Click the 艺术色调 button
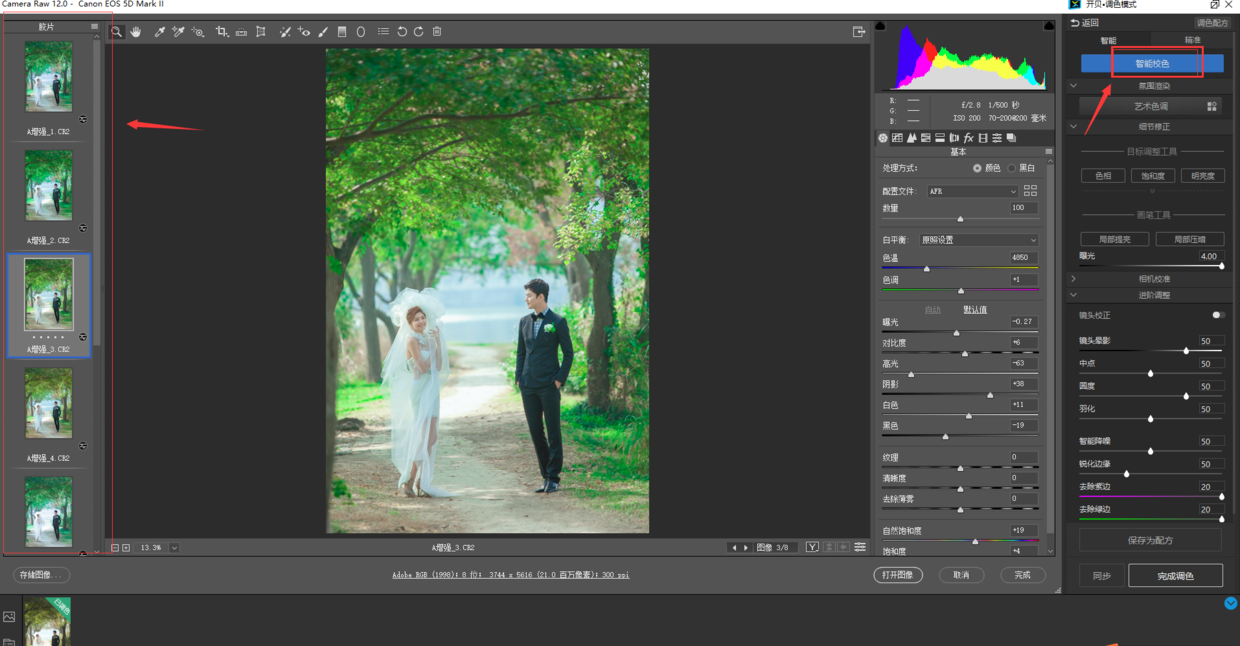This screenshot has height=646, width=1240. (1152, 106)
